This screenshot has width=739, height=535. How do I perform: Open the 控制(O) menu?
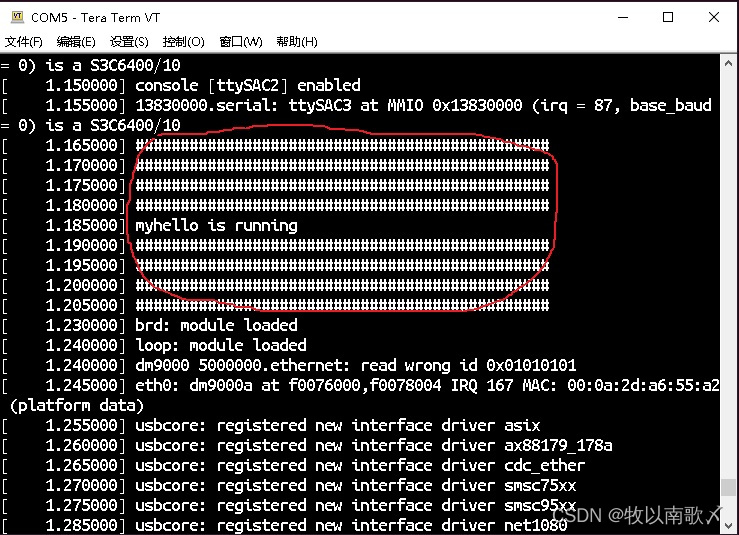point(183,42)
